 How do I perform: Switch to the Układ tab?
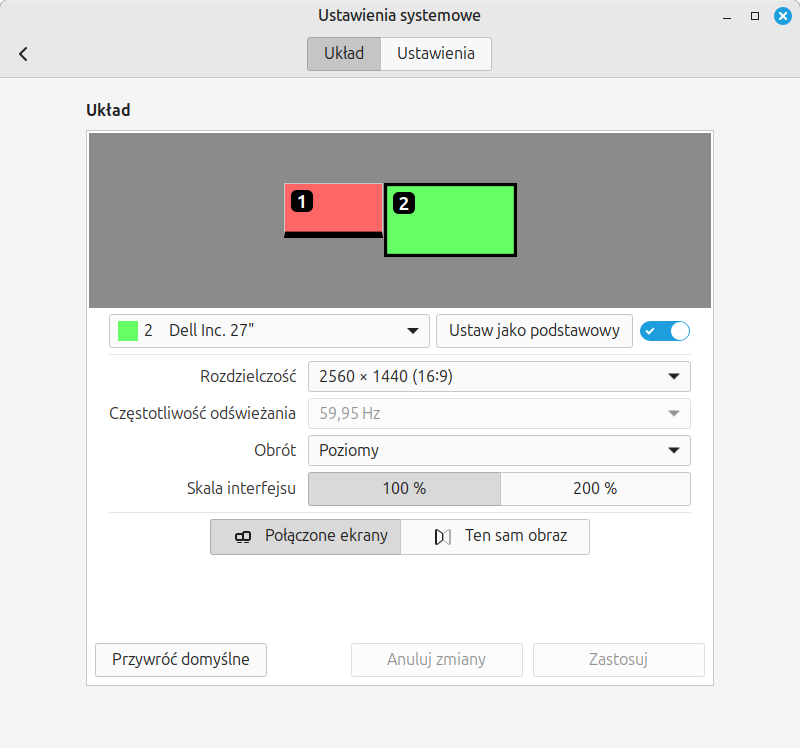click(x=344, y=54)
